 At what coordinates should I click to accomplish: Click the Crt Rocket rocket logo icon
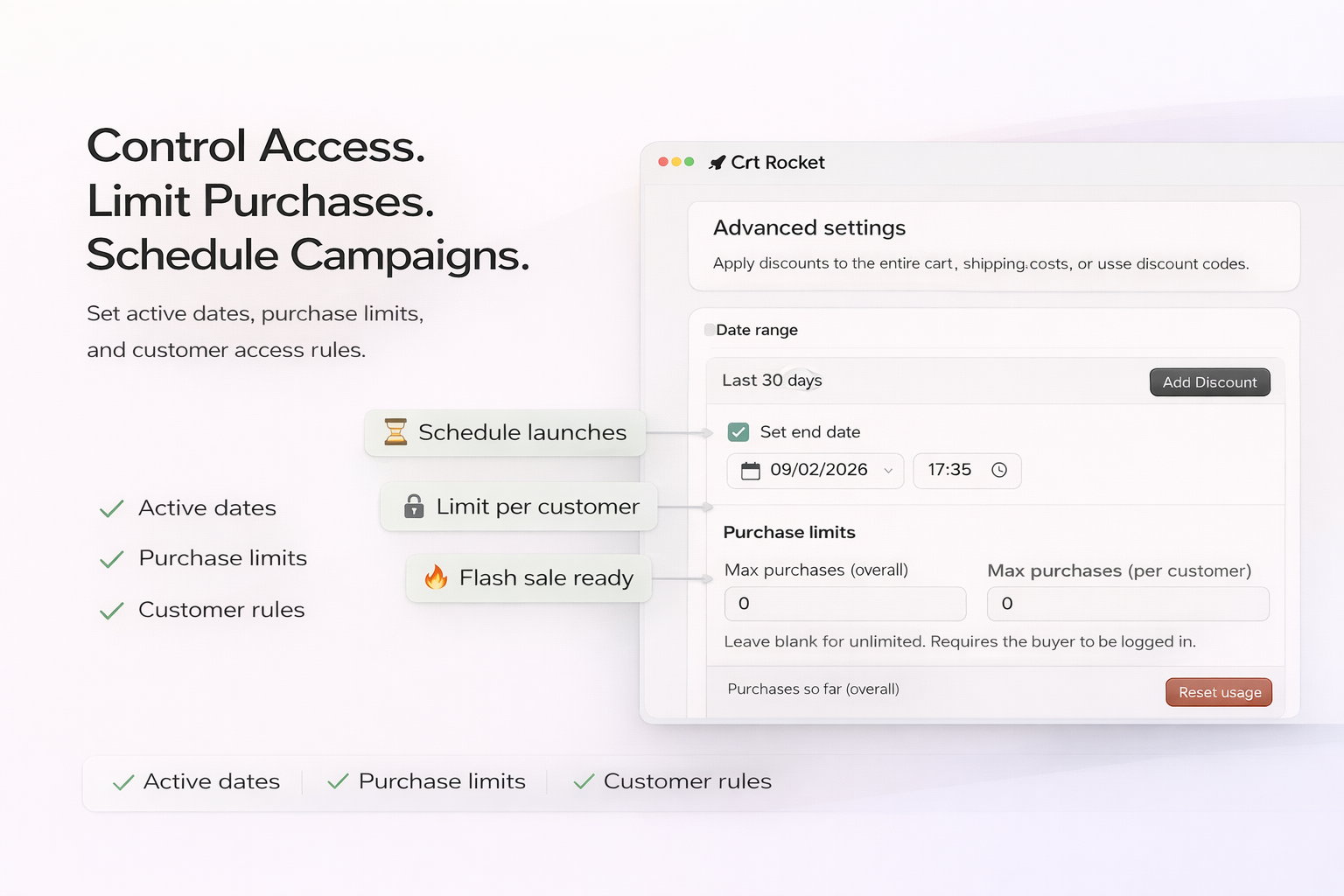click(x=717, y=163)
